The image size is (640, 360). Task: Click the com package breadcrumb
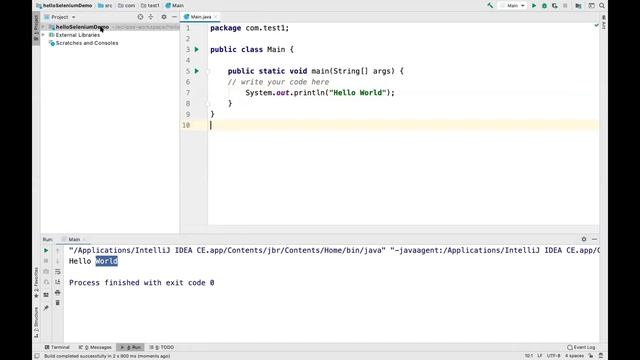pyautogui.click(x=127, y=6)
